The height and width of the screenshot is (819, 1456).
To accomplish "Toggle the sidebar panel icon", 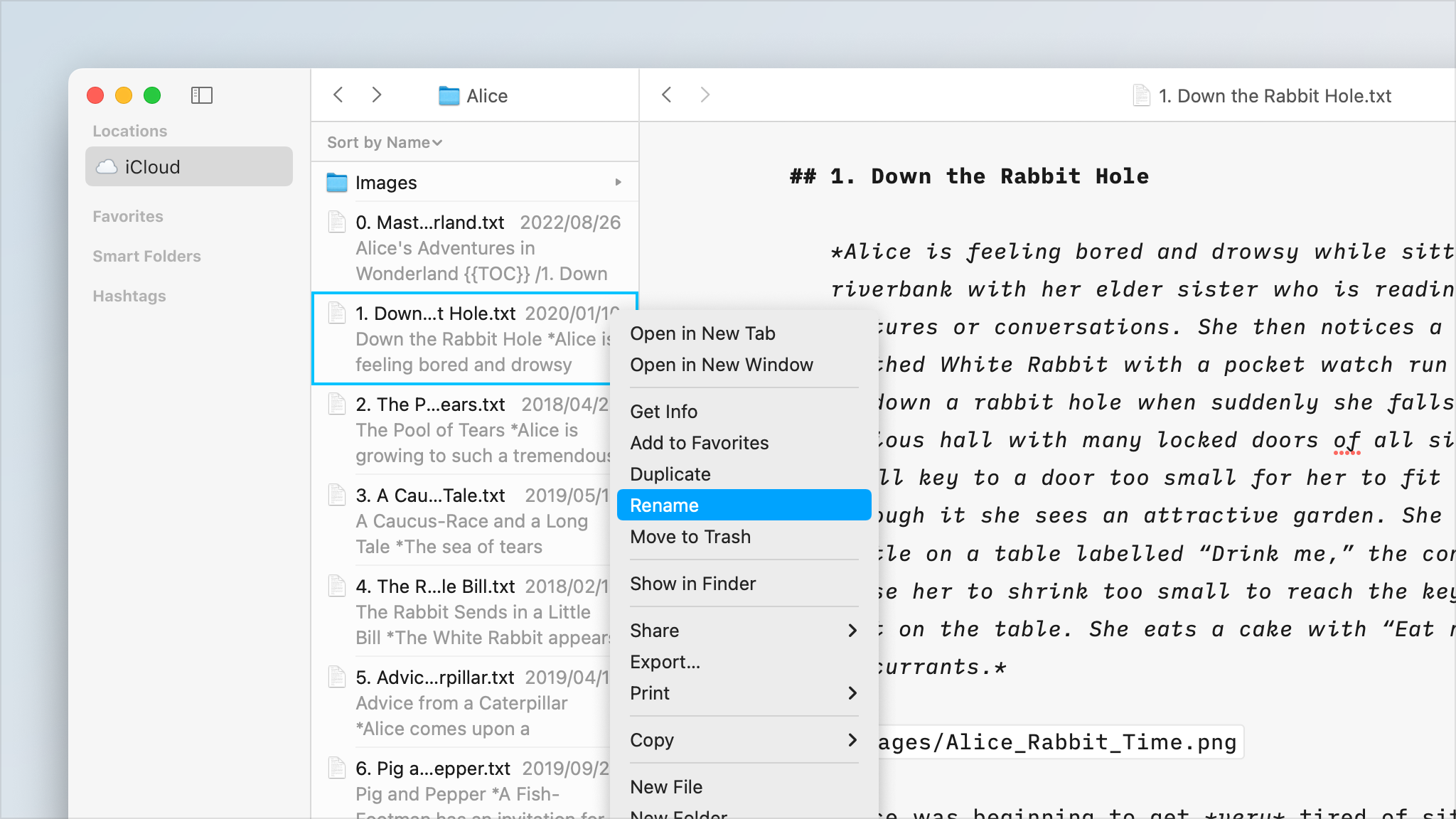I will click(202, 95).
